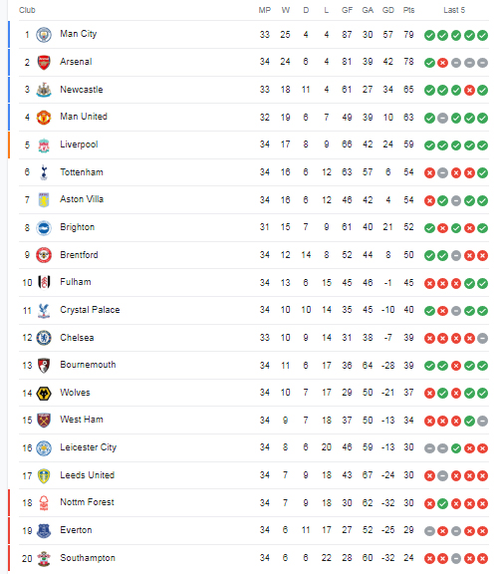
Task: Open the Tottenham team name link
Action: pos(82,172)
